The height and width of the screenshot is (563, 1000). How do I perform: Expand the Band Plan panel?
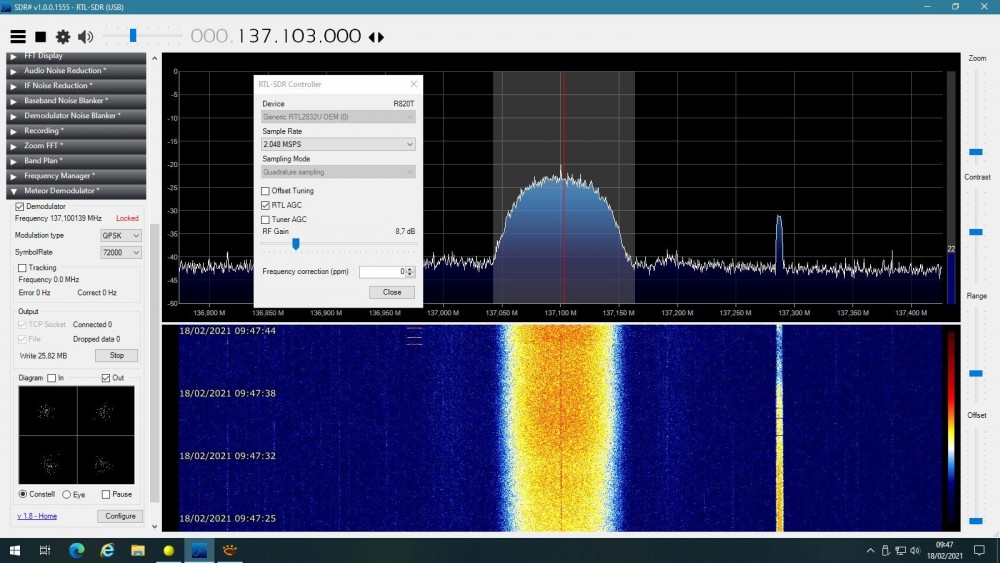(x=76, y=161)
